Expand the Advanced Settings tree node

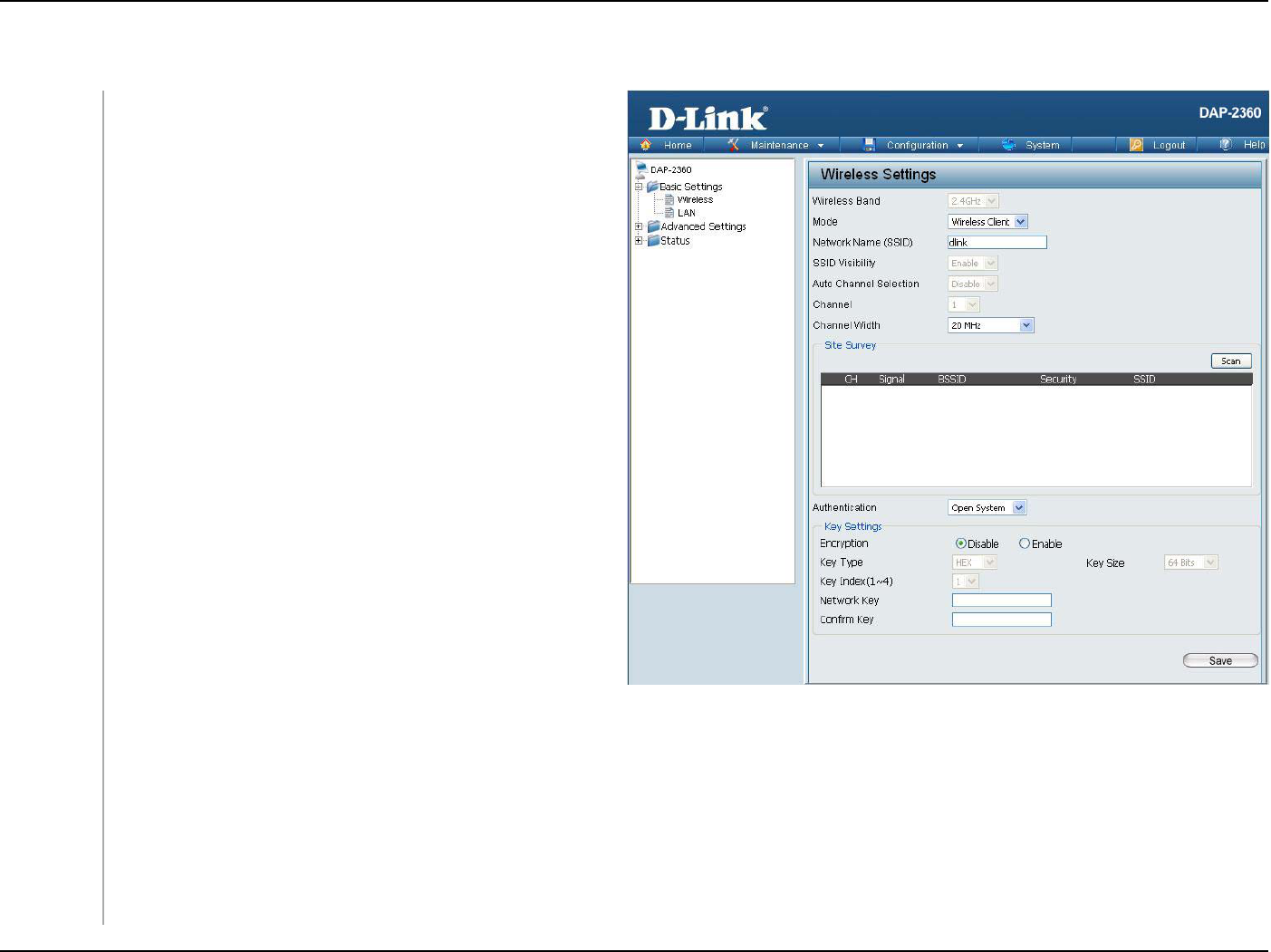pos(639,226)
